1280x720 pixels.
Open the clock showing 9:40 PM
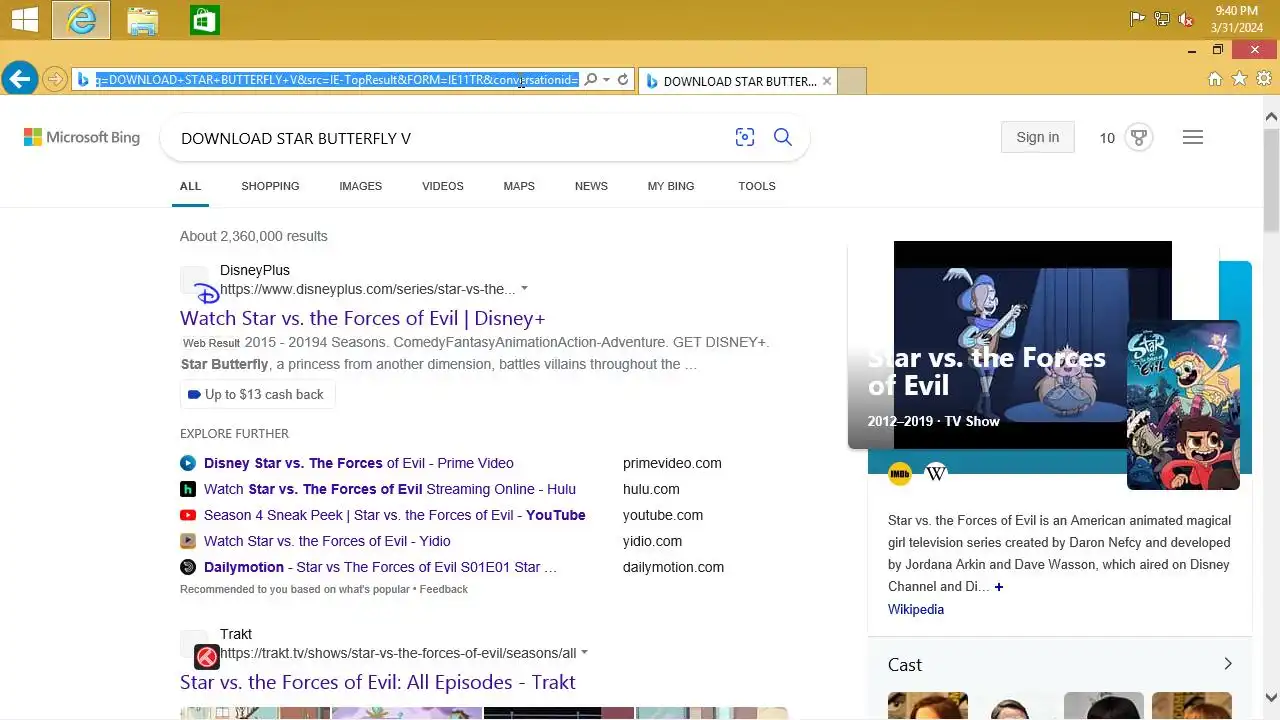pos(1237,19)
